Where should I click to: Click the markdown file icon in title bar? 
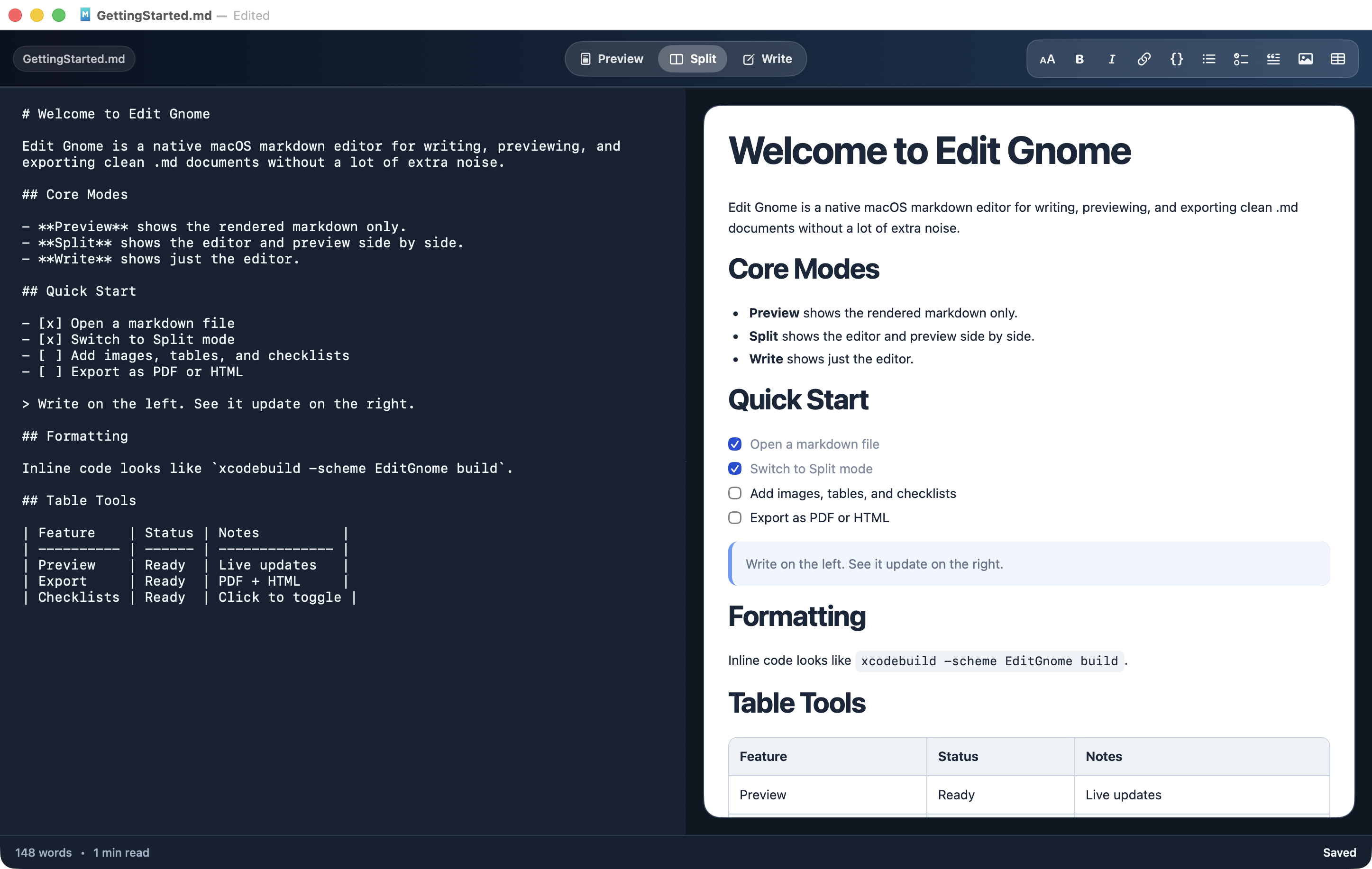(x=85, y=15)
